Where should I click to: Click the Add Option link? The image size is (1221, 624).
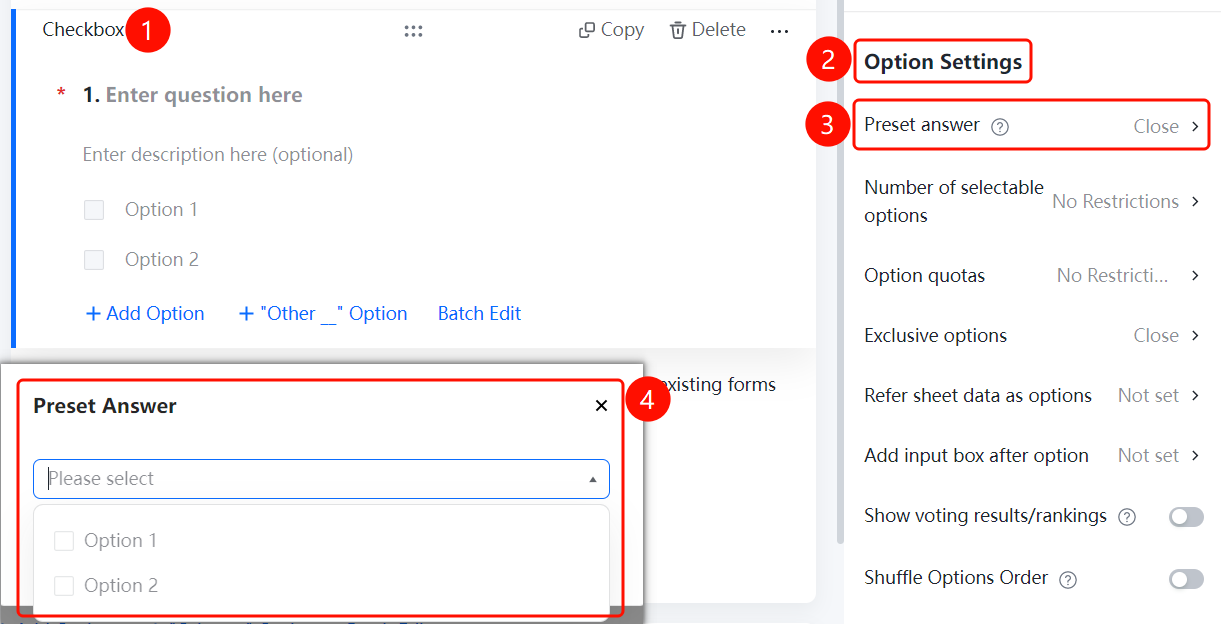[x=145, y=313]
